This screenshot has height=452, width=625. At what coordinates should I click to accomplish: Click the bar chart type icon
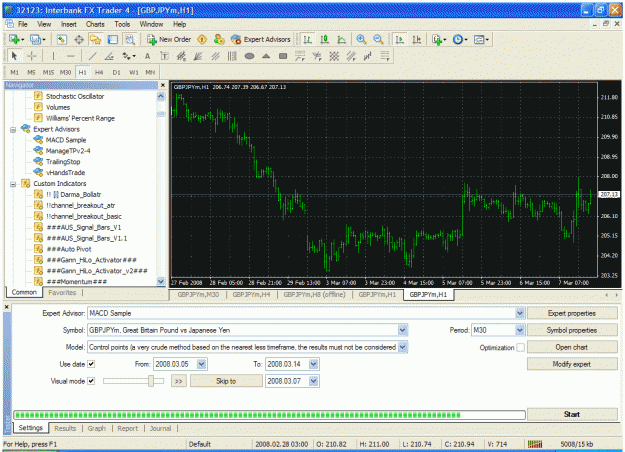coord(308,39)
